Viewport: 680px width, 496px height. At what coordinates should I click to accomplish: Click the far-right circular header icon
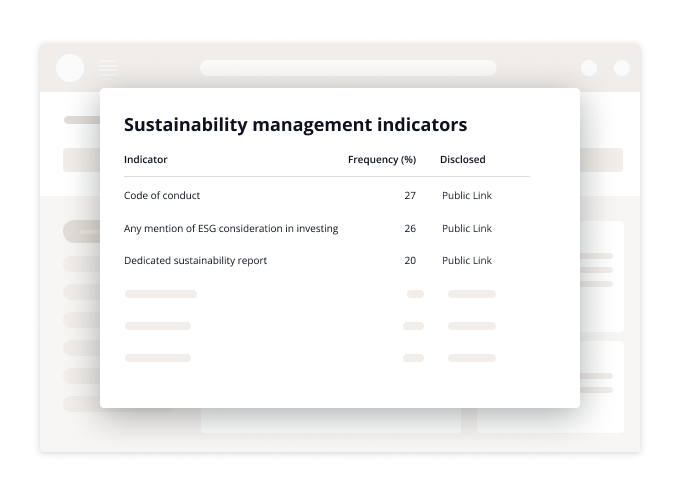pos(622,68)
